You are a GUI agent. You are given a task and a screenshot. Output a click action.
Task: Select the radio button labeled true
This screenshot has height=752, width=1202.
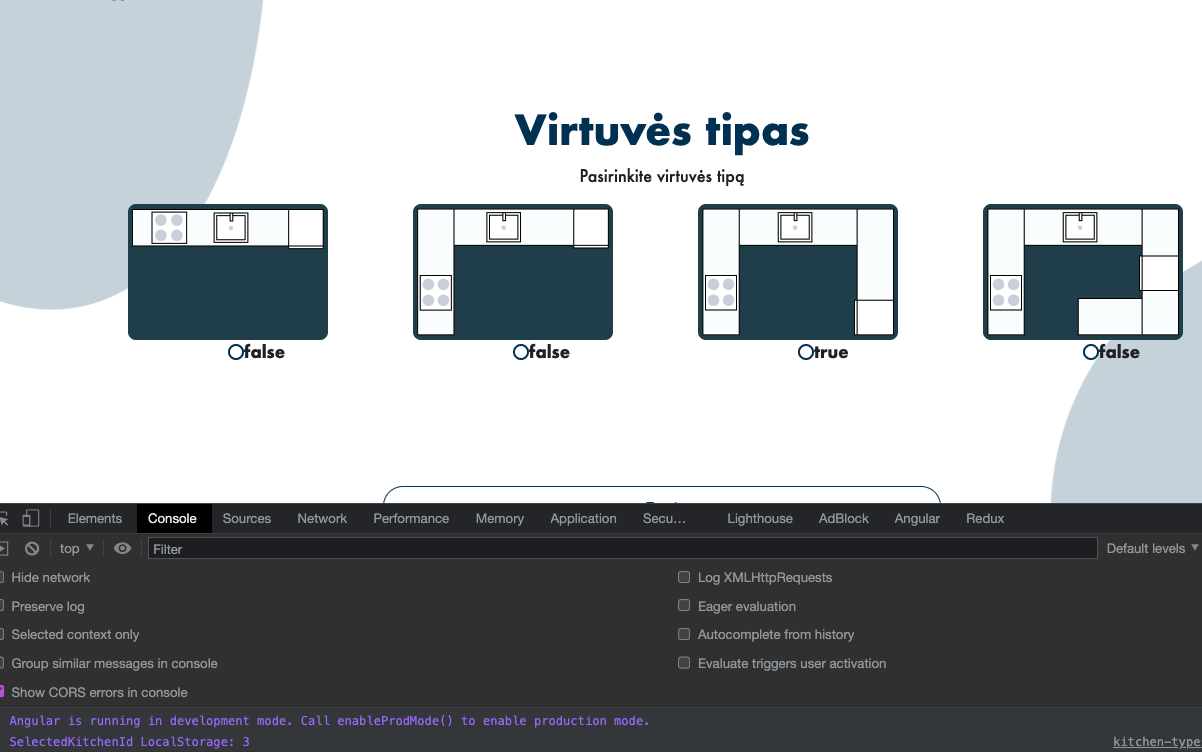(805, 352)
